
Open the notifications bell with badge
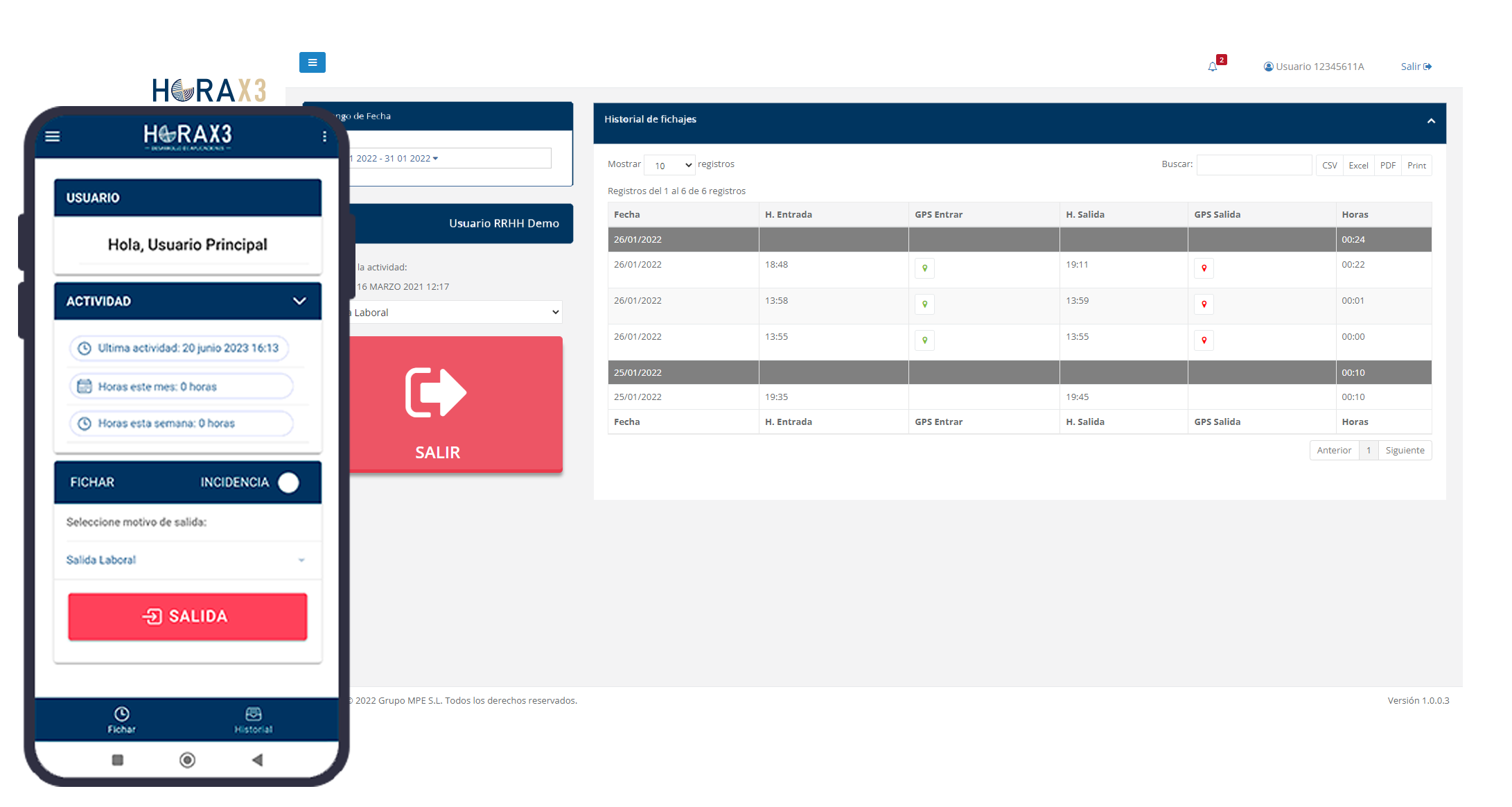1213,67
